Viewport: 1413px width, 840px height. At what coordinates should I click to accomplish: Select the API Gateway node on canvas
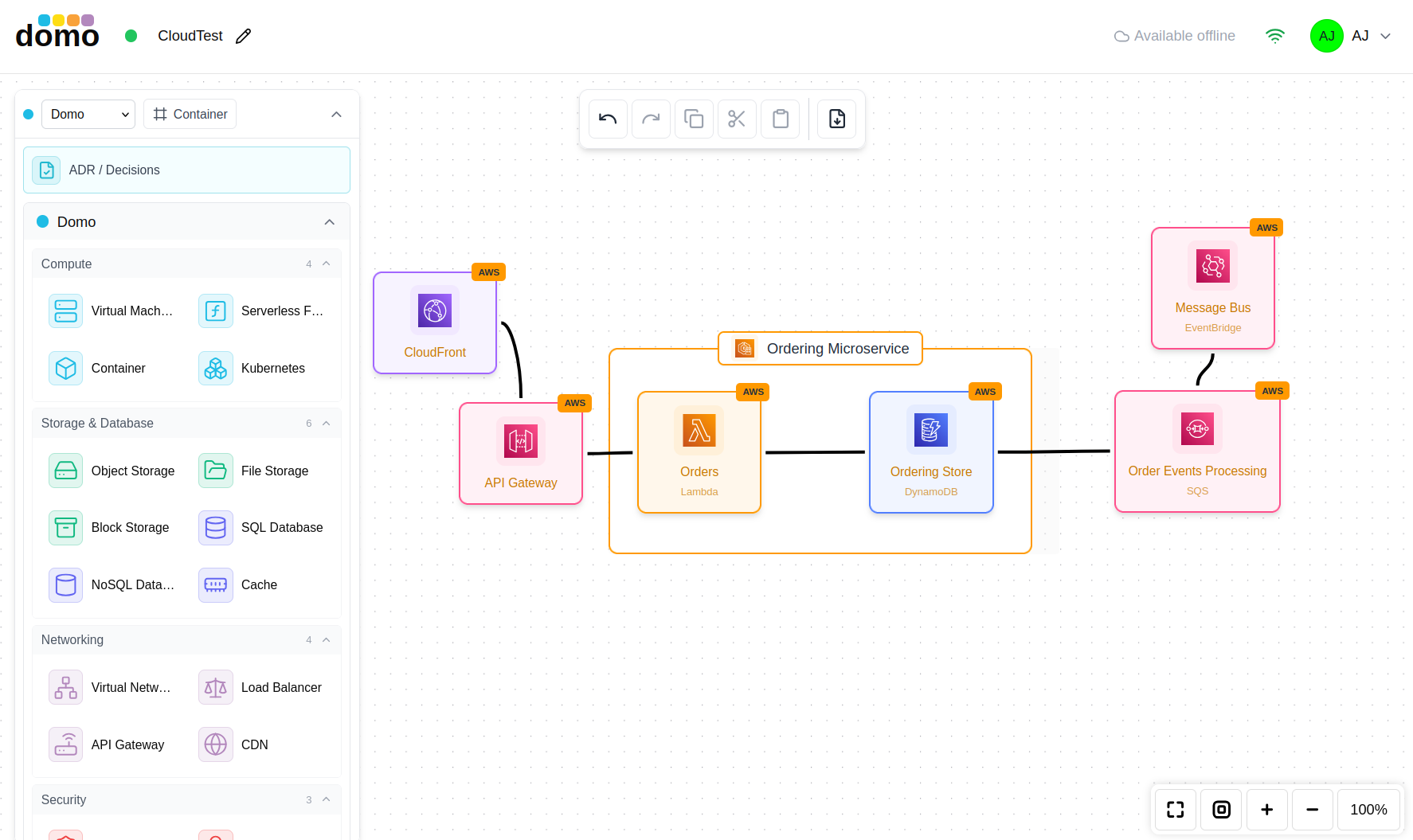[x=521, y=453]
